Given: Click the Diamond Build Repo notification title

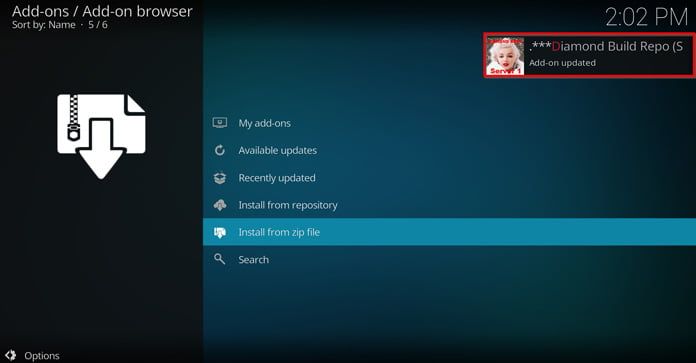Looking at the screenshot, I should (x=606, y=47).
